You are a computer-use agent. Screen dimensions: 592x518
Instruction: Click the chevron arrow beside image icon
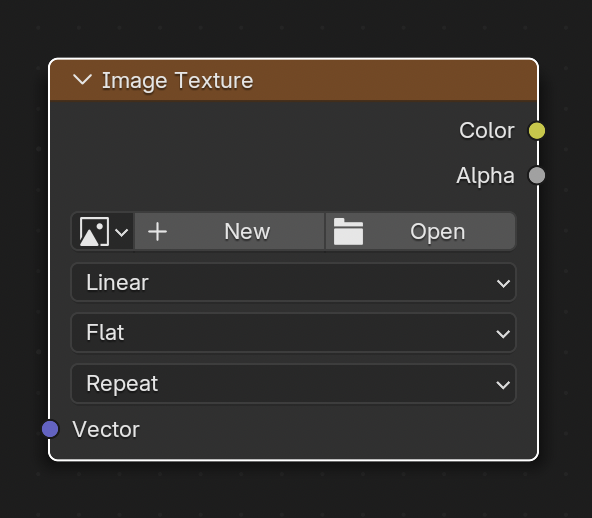tap(122, 232)
